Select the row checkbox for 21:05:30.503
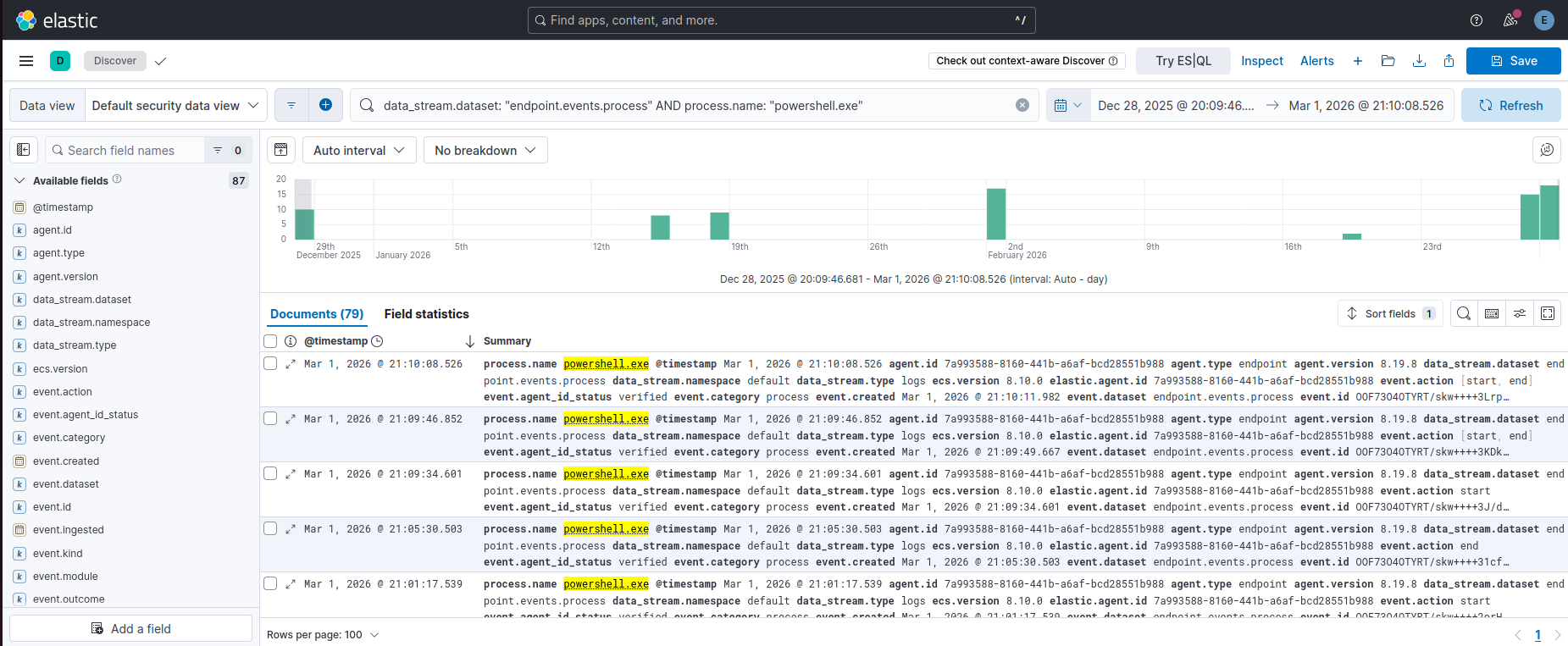Screen dimensions: 1568x646 click(x=270, y=528)
